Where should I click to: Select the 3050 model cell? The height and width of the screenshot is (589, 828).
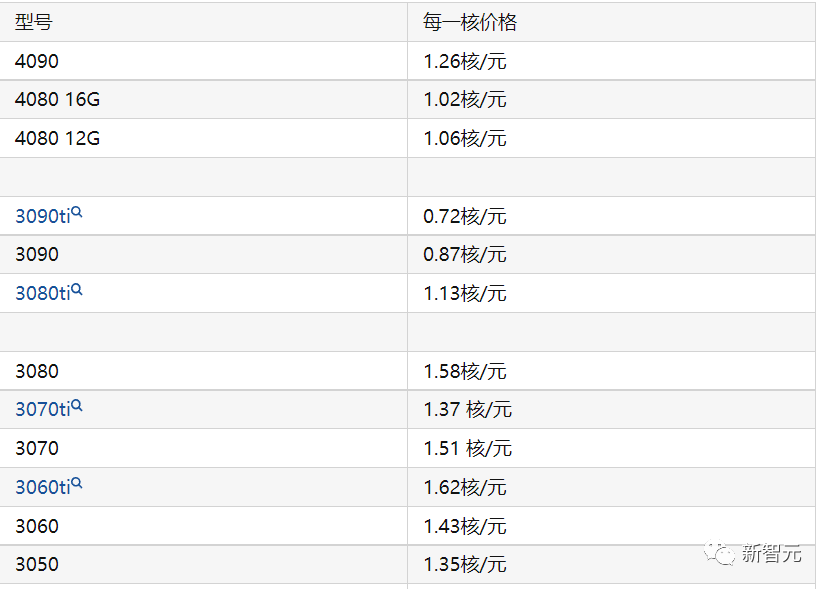(37, 565)
